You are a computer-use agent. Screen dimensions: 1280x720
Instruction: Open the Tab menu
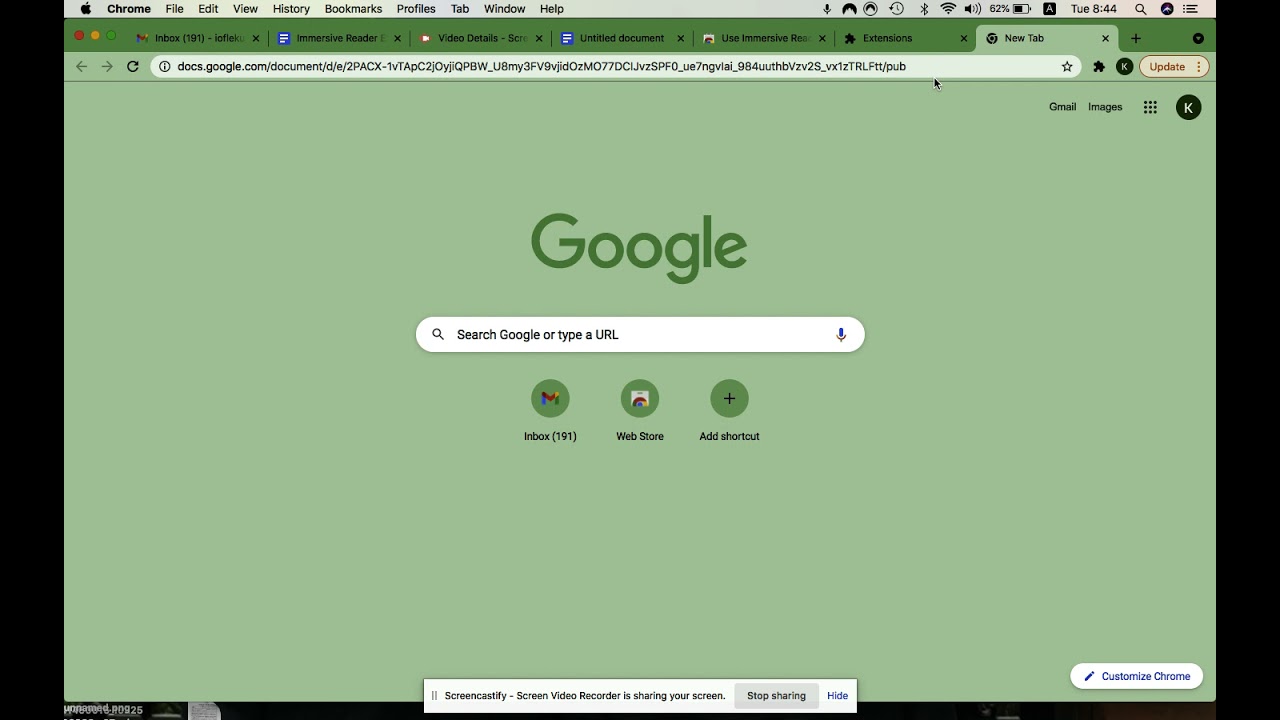click(460, 9)
